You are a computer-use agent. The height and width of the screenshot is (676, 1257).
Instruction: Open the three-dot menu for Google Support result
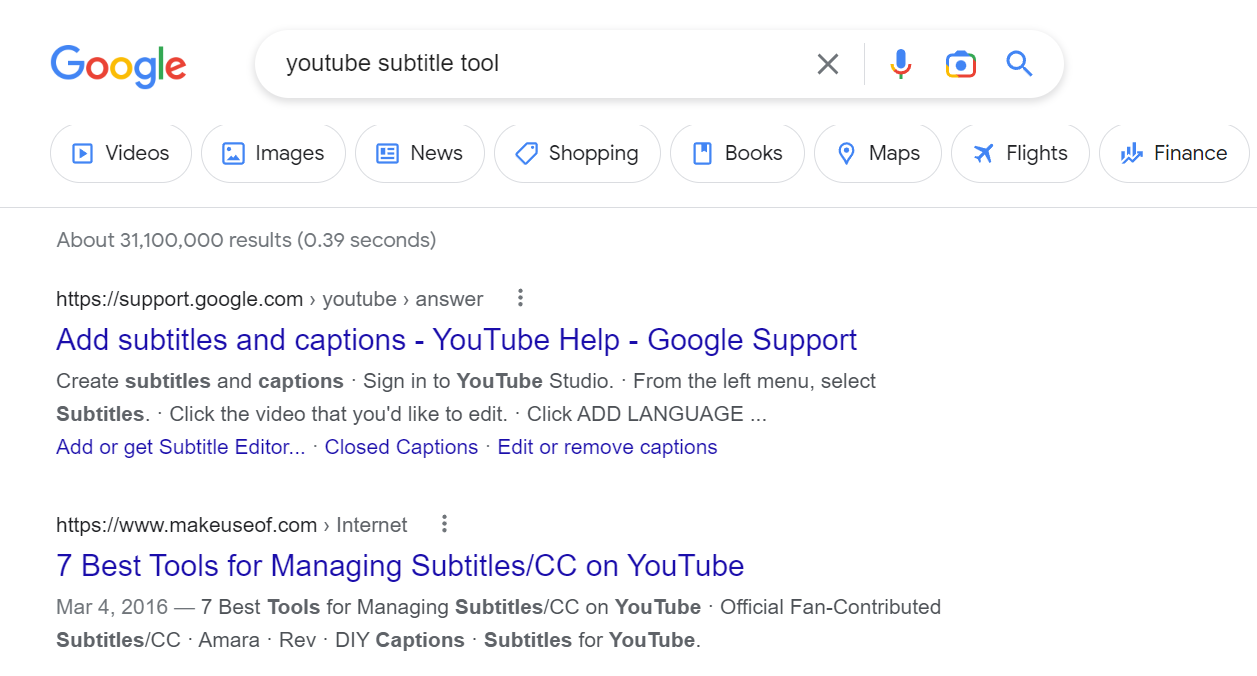[520, 298]
